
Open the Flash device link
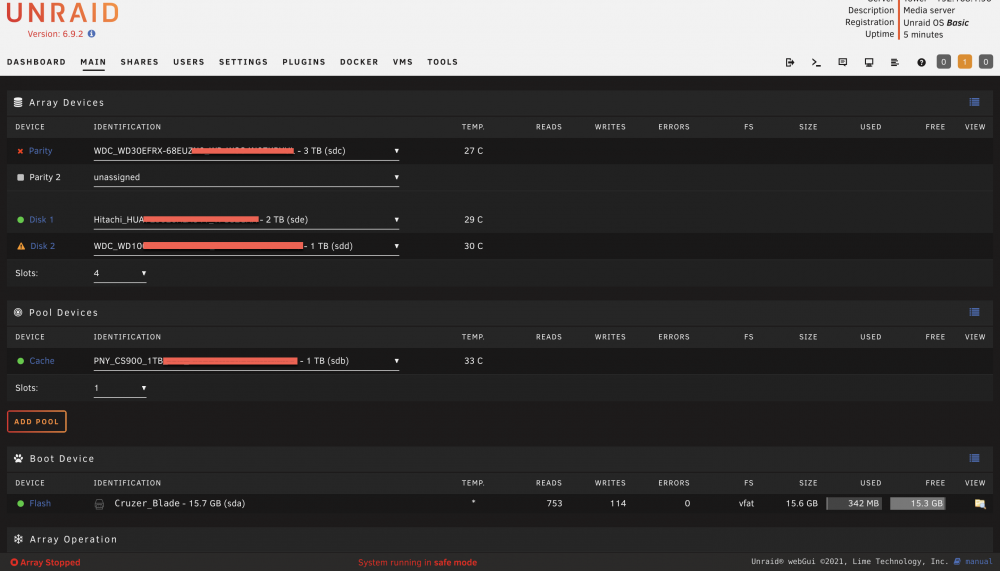40,503
